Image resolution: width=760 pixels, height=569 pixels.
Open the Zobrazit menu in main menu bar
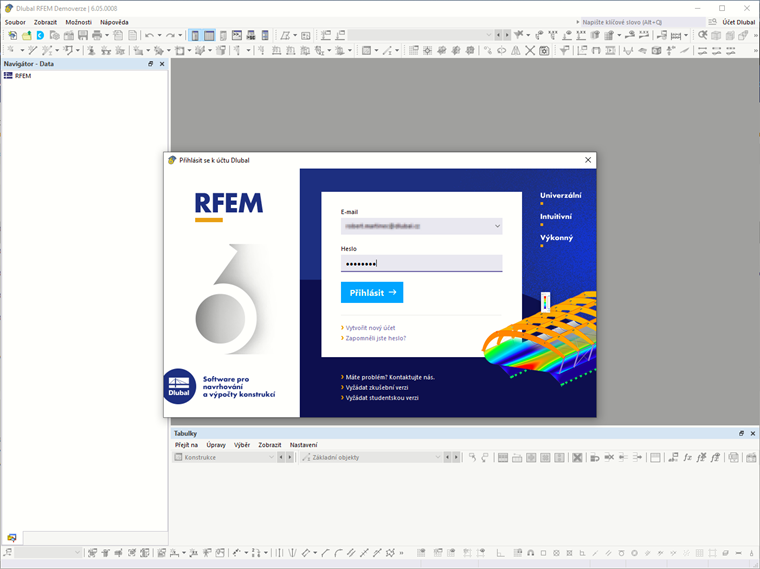tap(45, 22)
